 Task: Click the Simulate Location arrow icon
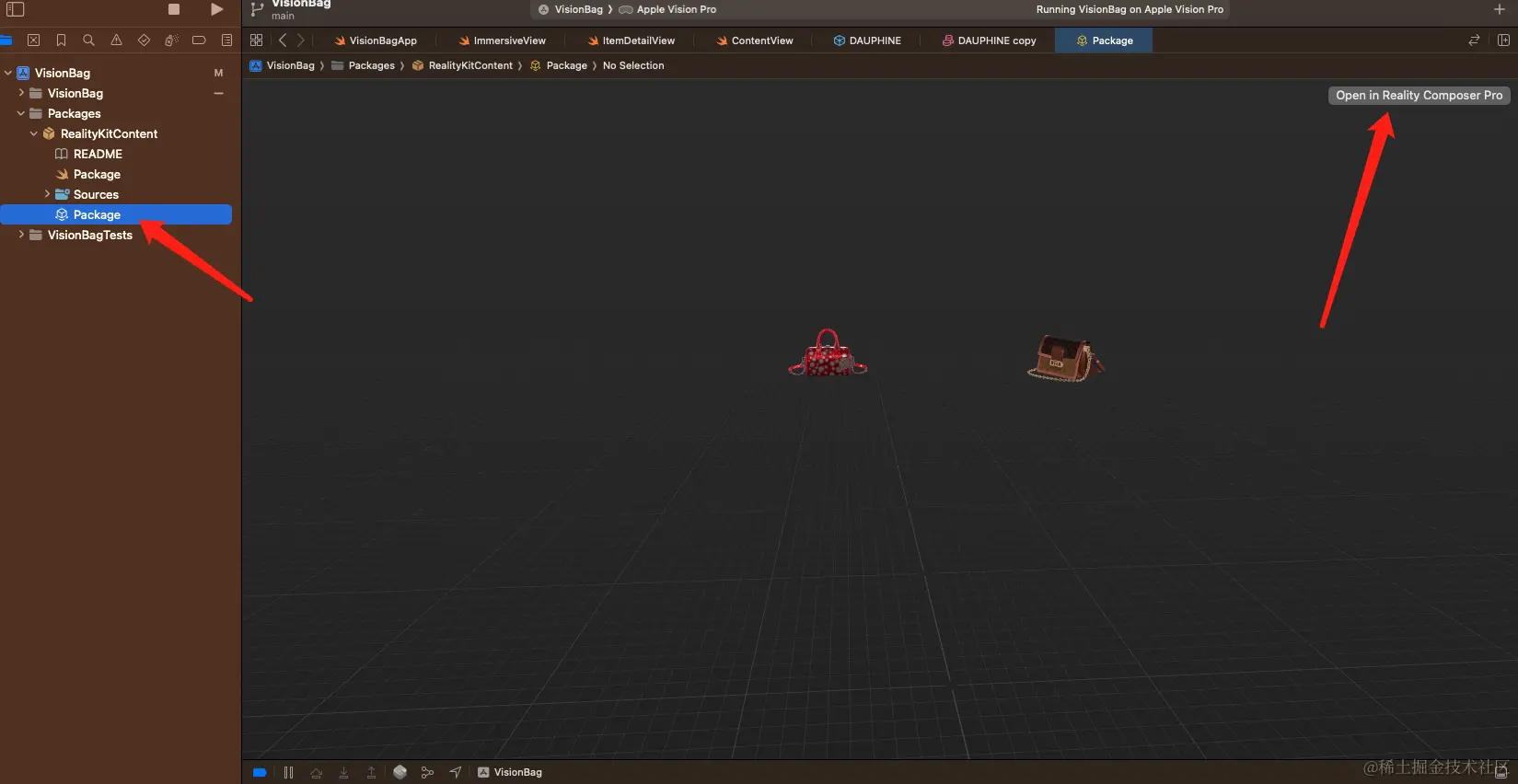click(x=456, y=772)
